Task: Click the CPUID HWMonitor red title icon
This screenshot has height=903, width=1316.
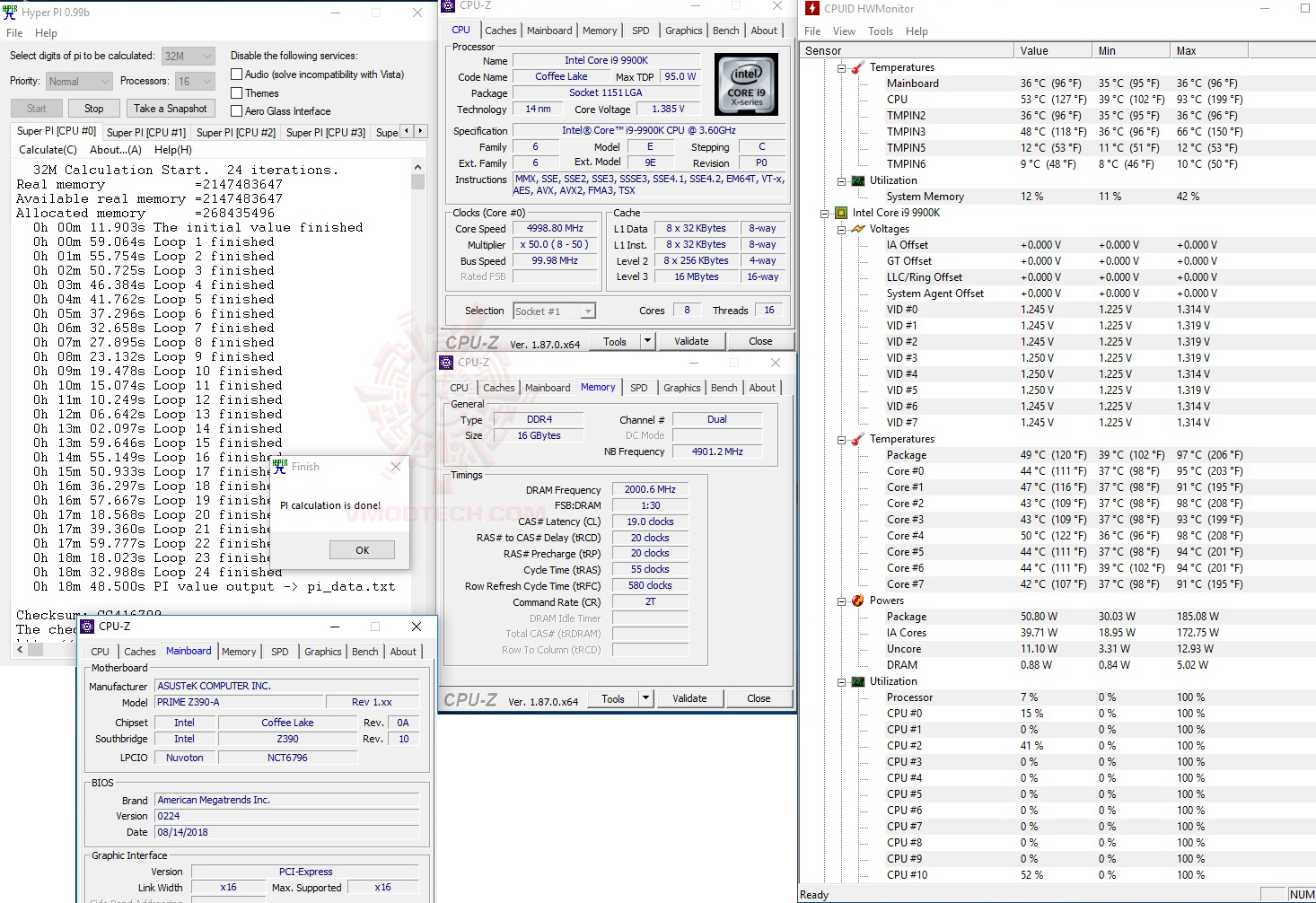Action: coord(812,8)
